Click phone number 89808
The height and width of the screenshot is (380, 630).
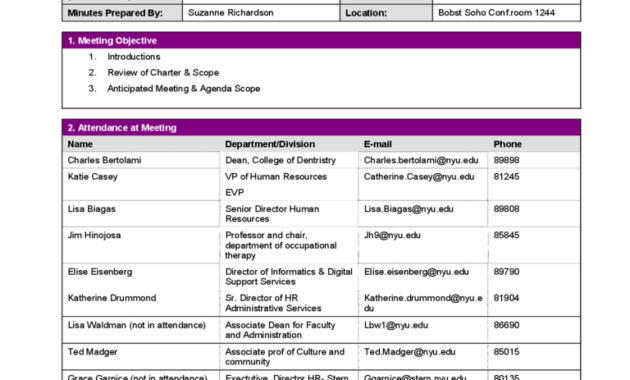506,209
